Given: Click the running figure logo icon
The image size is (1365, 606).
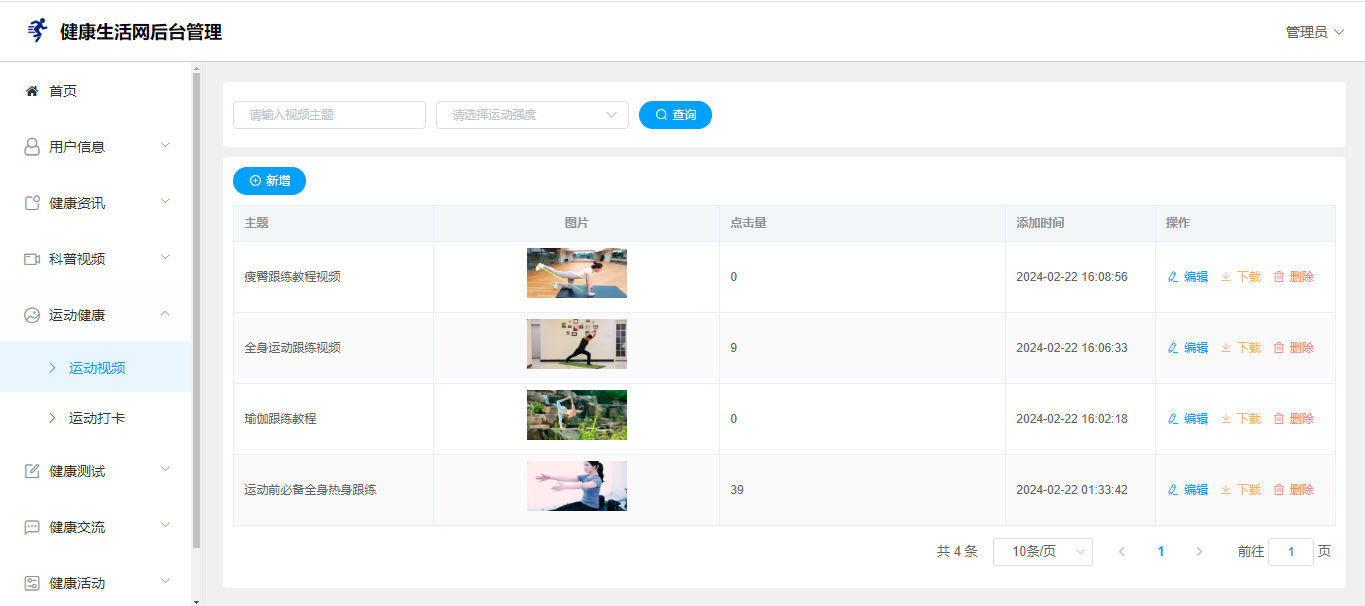Looking at the screenshot, I should pos(37,31).
